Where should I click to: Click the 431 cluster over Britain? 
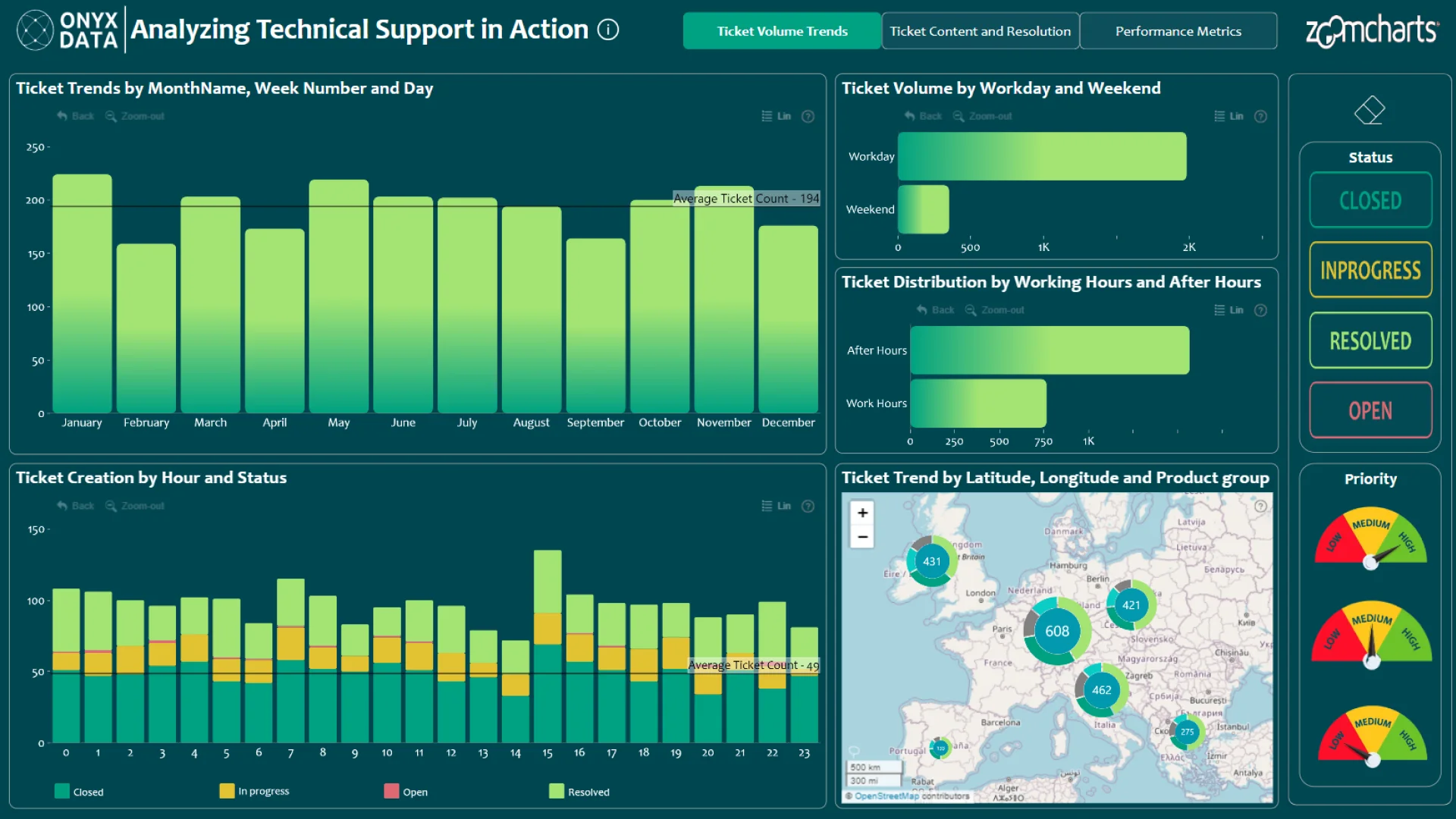pos(932,561)
